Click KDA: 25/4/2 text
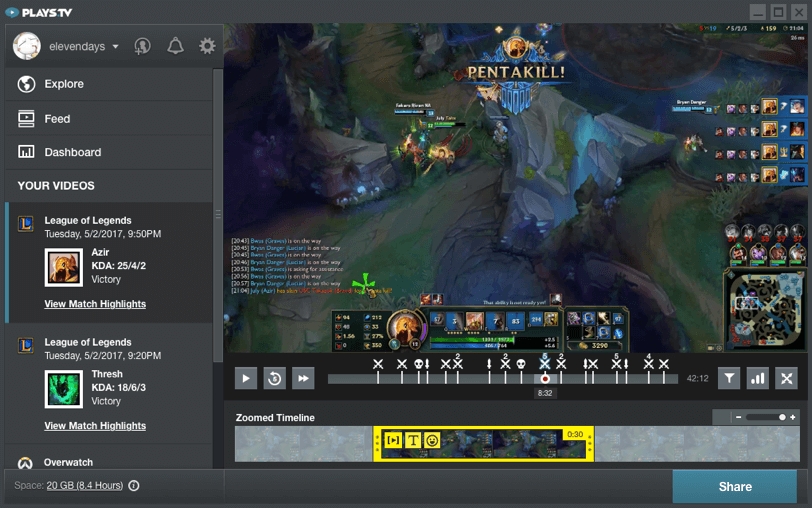 point(119,266)
